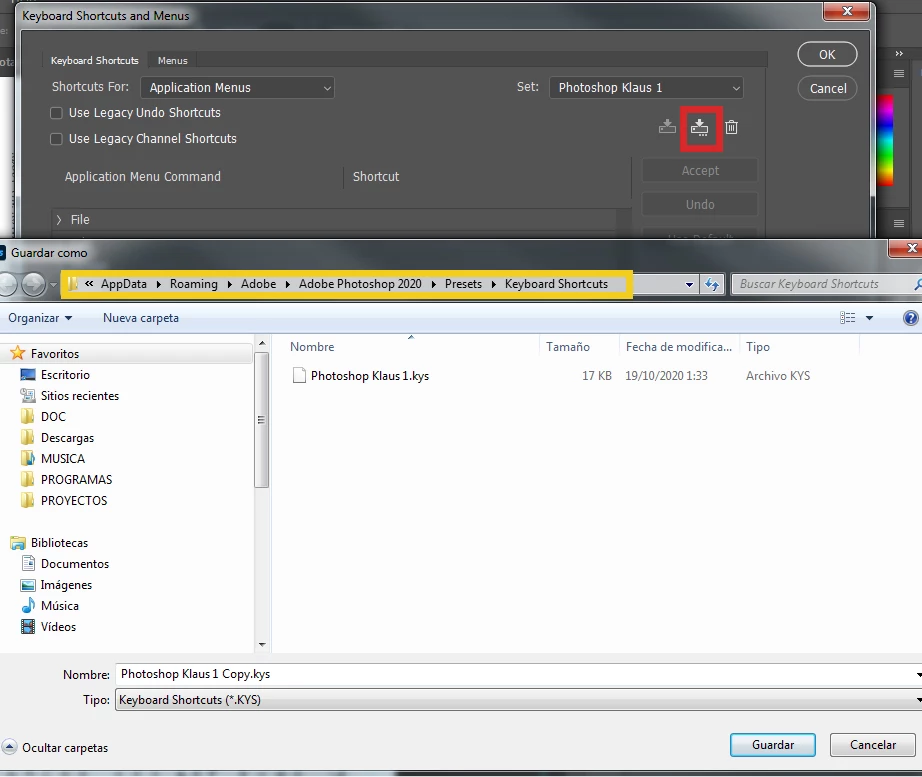Select Bibliotecas in sidebar
The image size is (922, 777).
[59, 543]
